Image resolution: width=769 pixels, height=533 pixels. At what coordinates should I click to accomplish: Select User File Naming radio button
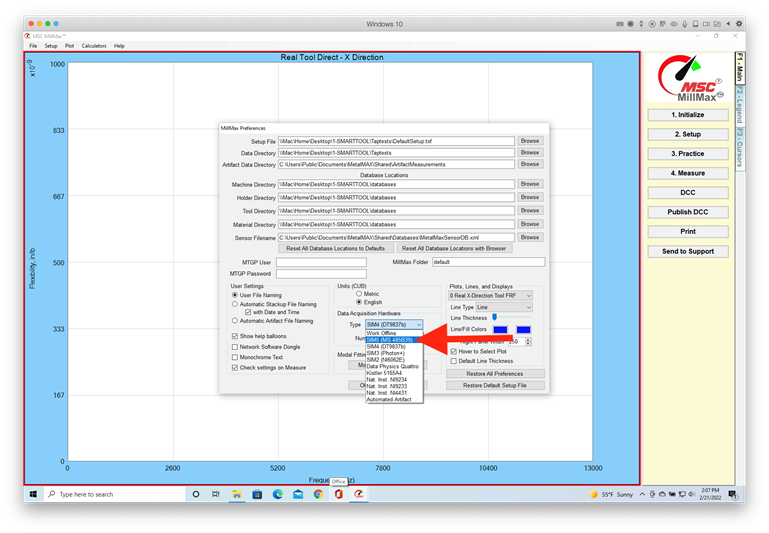click(x=235, y=295)
